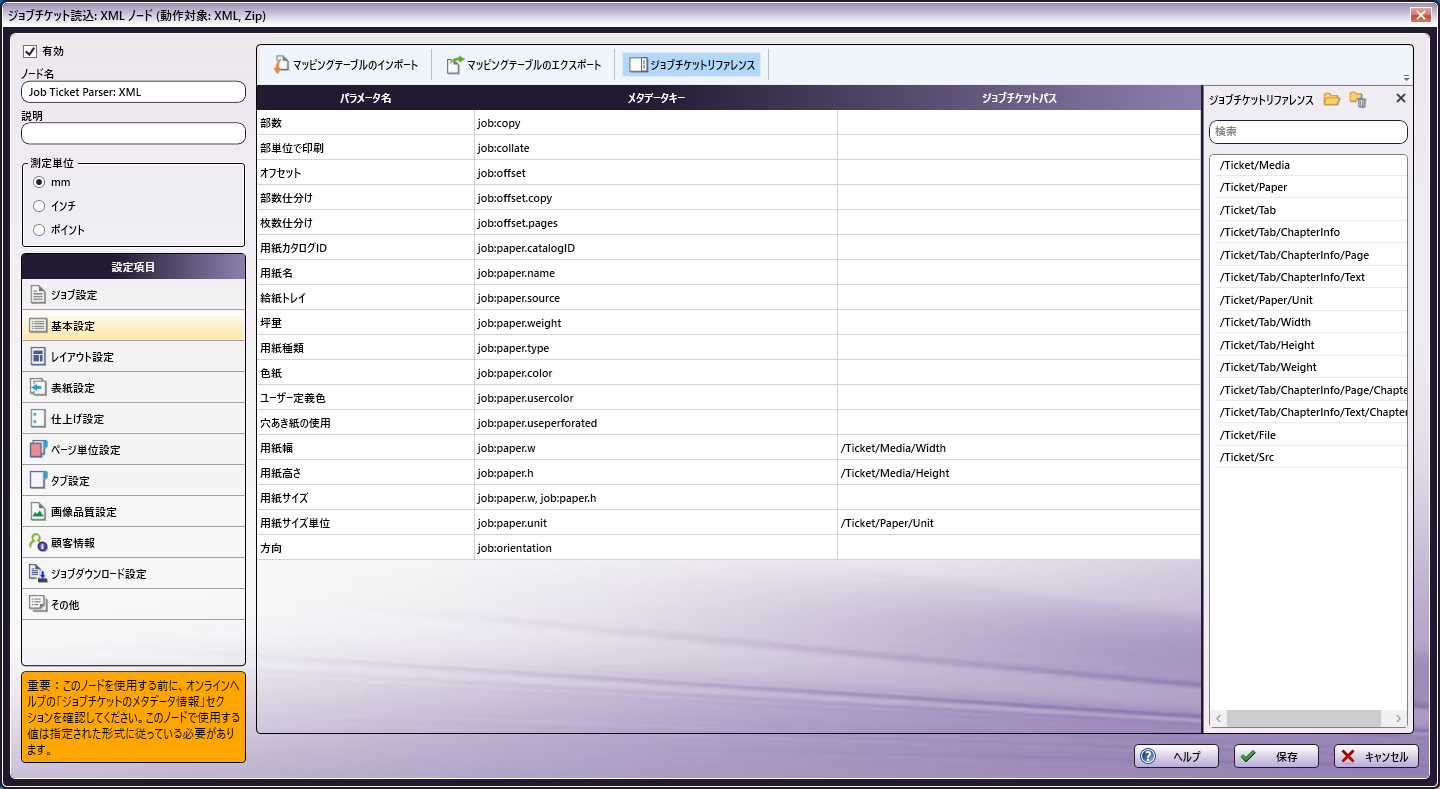The height and width of the screenshot is (789, 1440).
Task: Click the 給紙トレイ parameter name cell
Action: 366,298
